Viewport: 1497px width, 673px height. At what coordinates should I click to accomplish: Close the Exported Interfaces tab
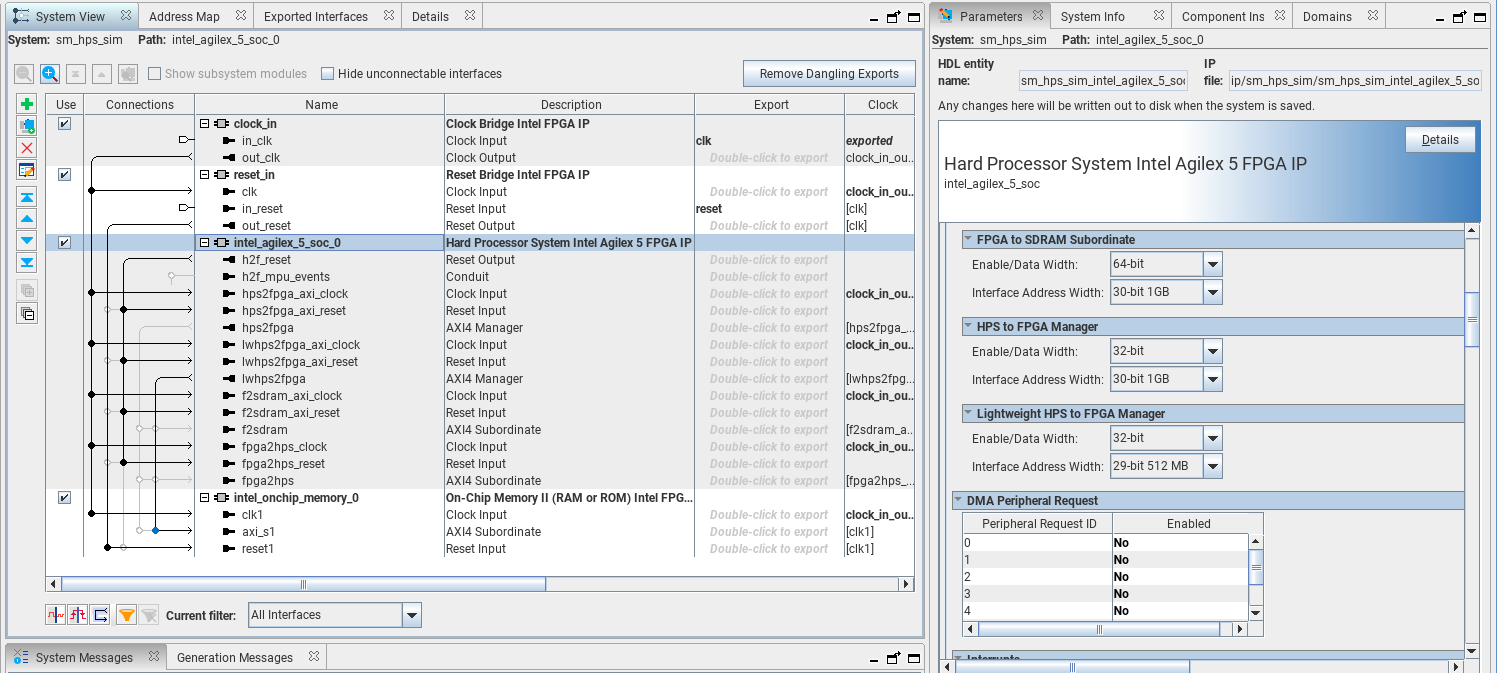(x=389, y=16)
